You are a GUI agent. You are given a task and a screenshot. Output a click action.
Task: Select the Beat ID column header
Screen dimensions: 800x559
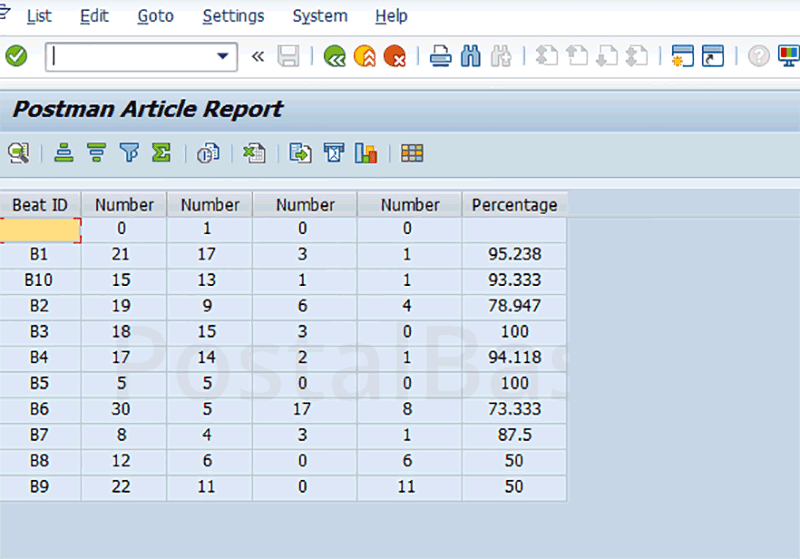click(x=40, y=205)
